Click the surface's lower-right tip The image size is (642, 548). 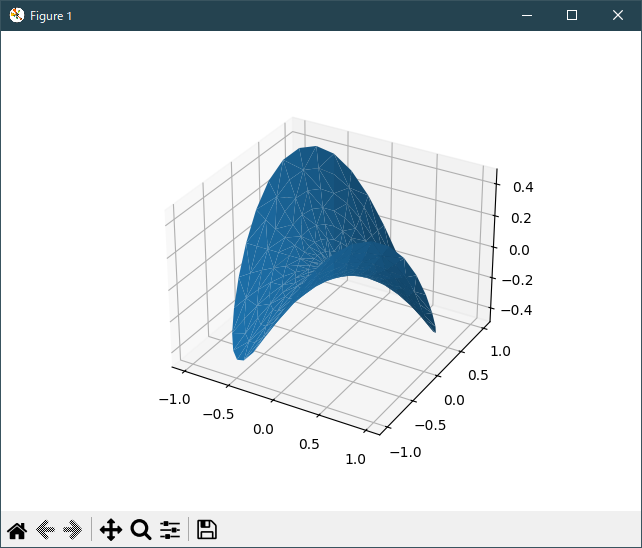(x=433, y=328)
